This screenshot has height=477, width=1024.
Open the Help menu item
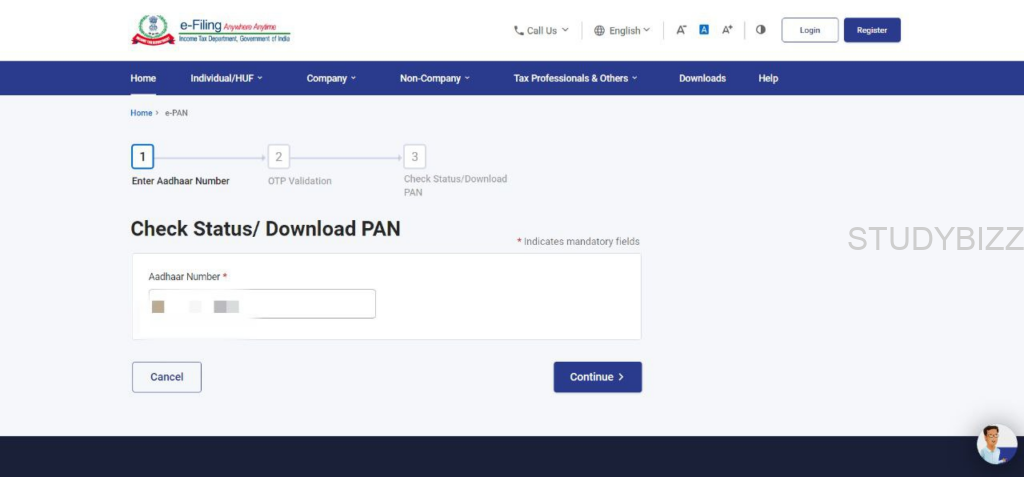pos(768,78)
